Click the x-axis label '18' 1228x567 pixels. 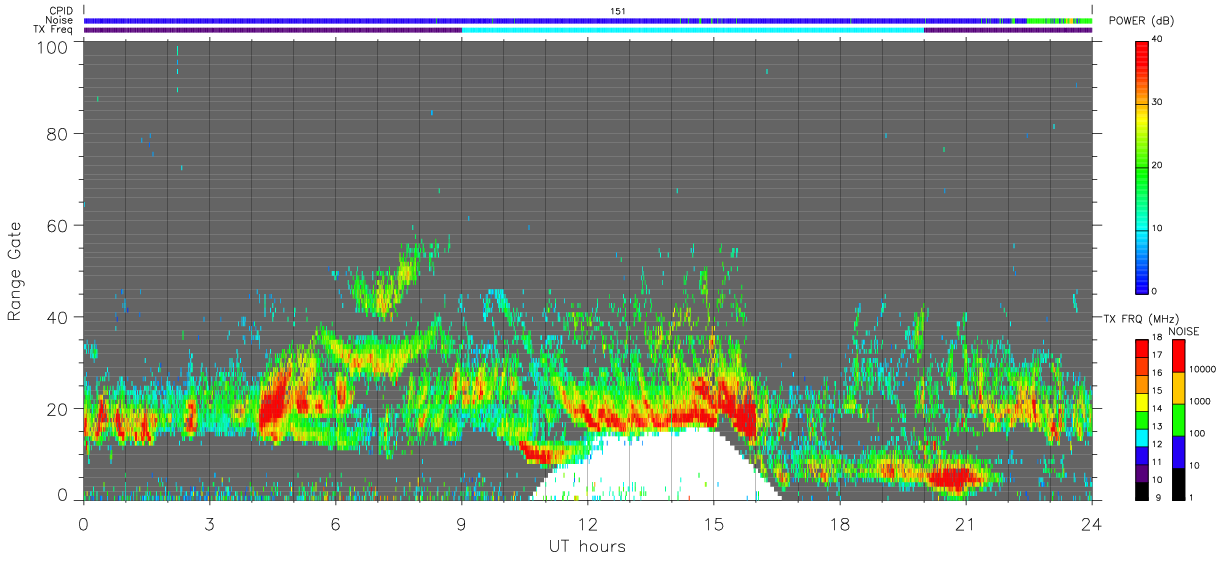pos(839,524)
